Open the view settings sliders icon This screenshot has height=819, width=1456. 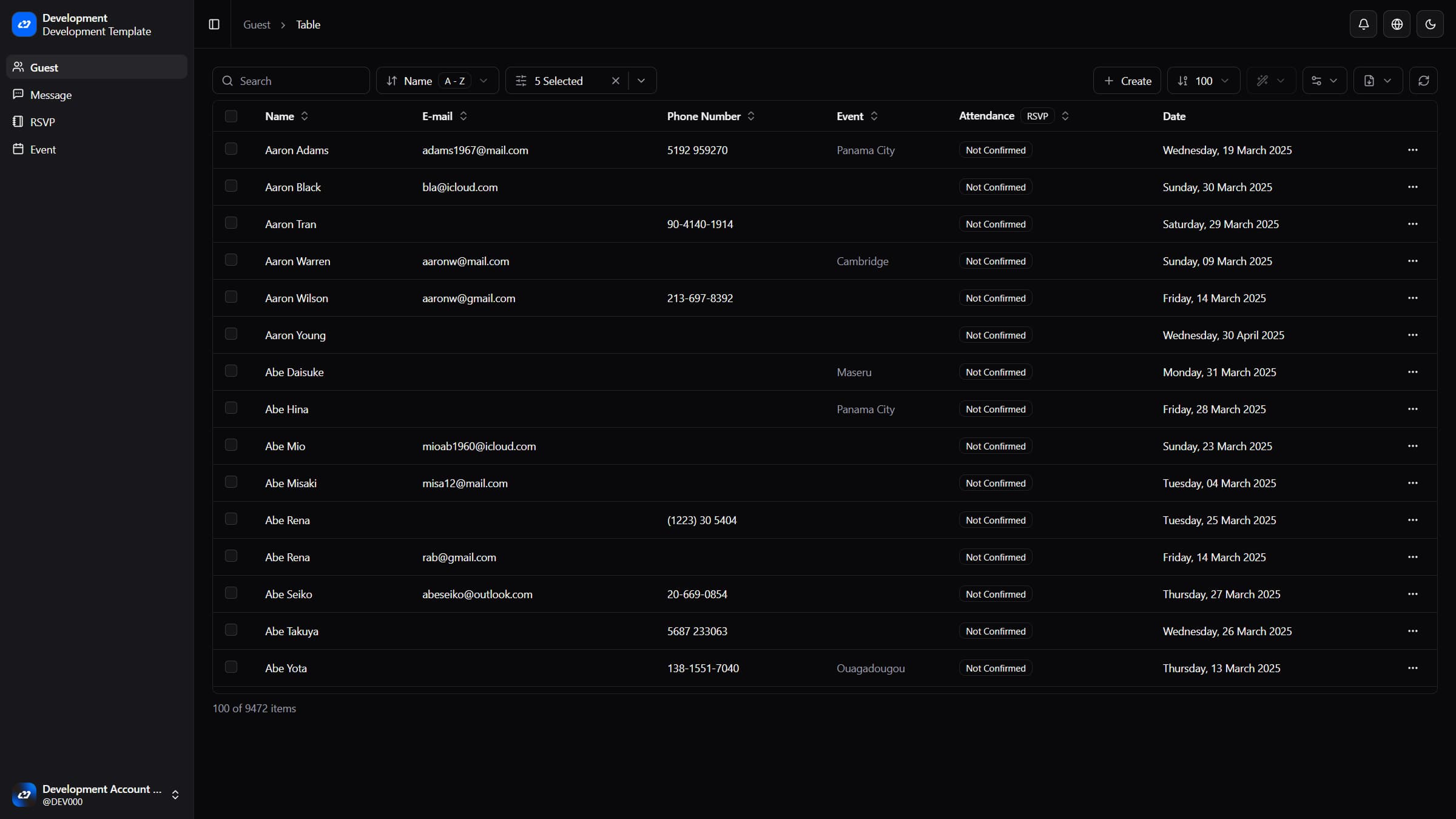point(1324,81)
